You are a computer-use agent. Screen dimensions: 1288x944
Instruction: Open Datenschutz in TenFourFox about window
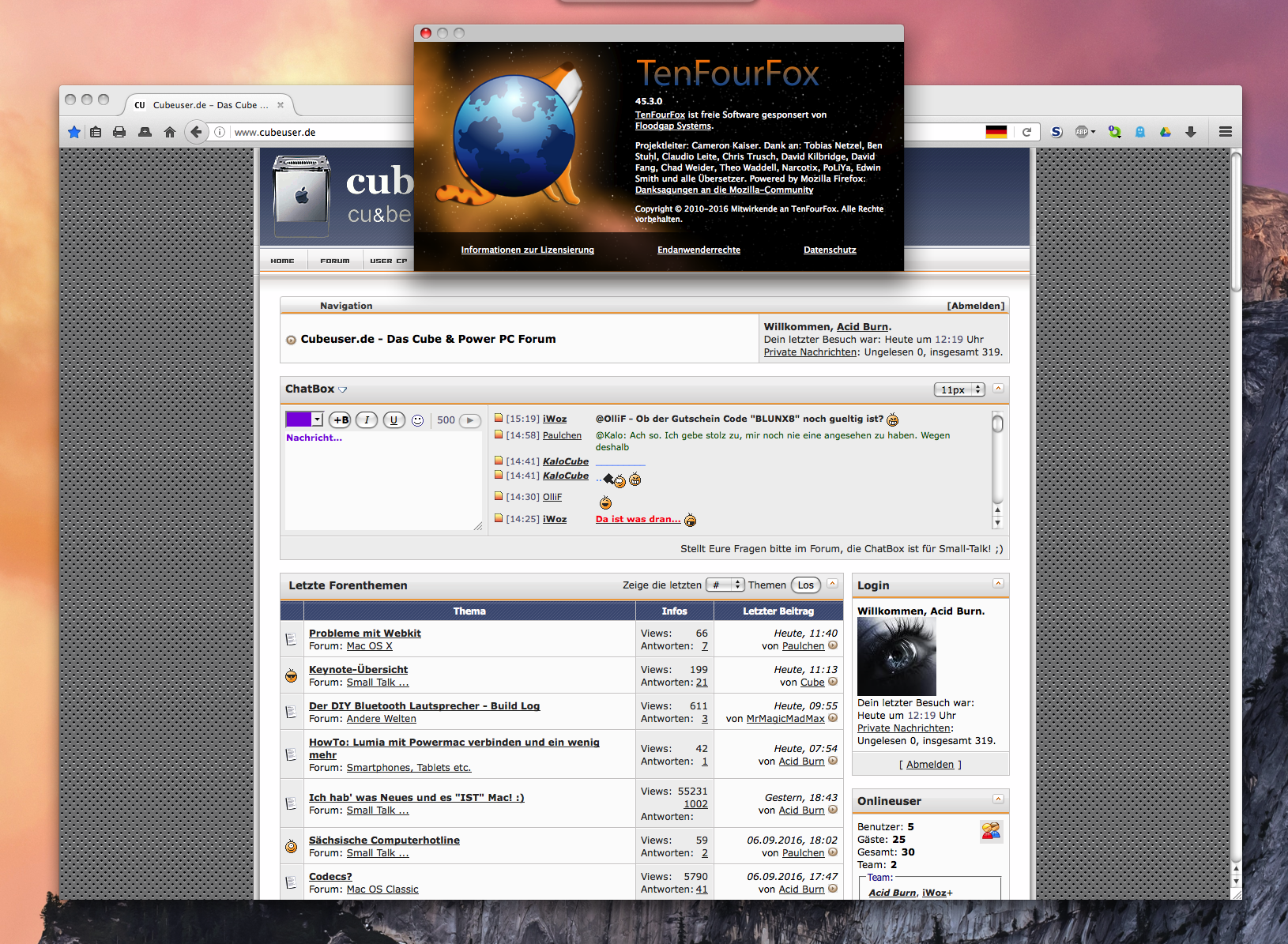tap(830, 250)
